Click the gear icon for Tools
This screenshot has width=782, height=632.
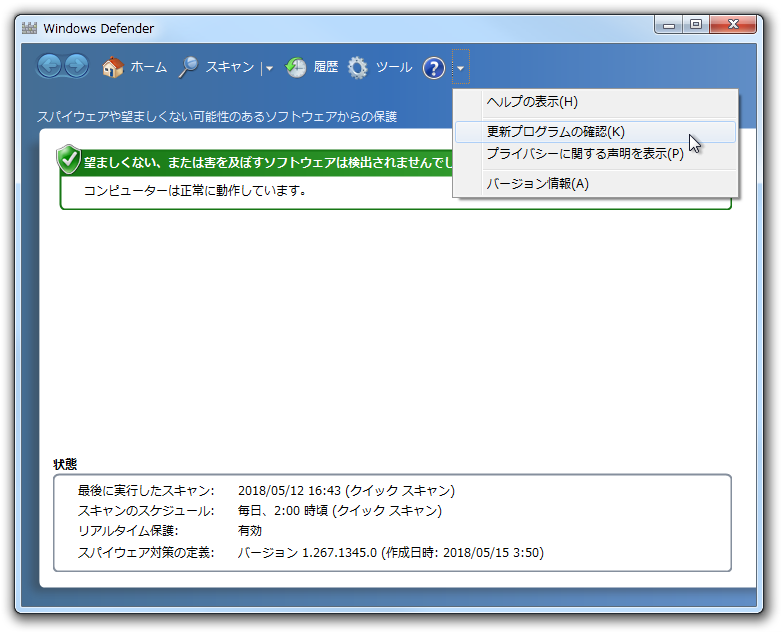(x=358, y=67)
